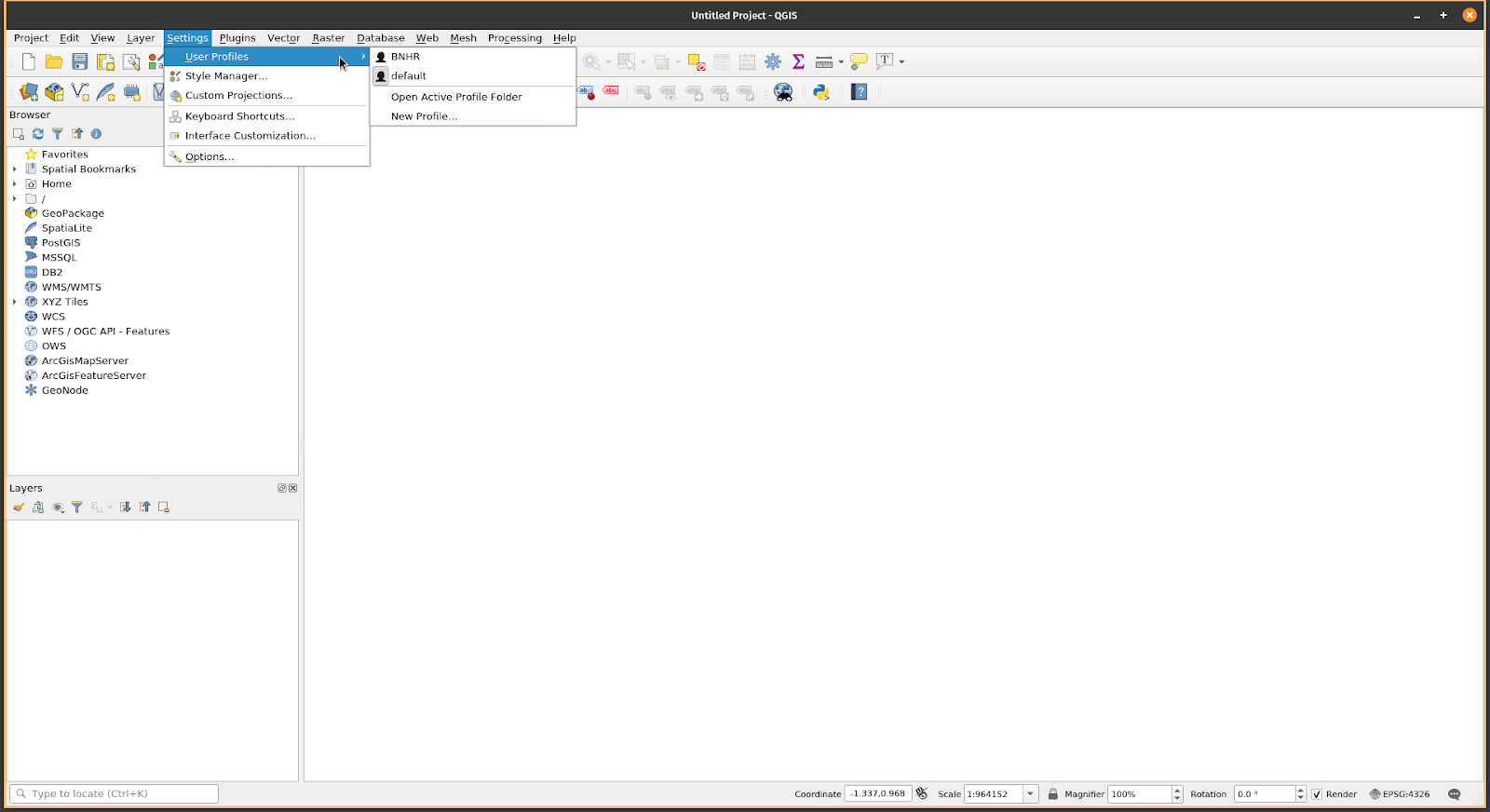This screenshot has width=1490, height=812.
Task: Open a project with the yellow folder icon
Action: click(54, 61)
